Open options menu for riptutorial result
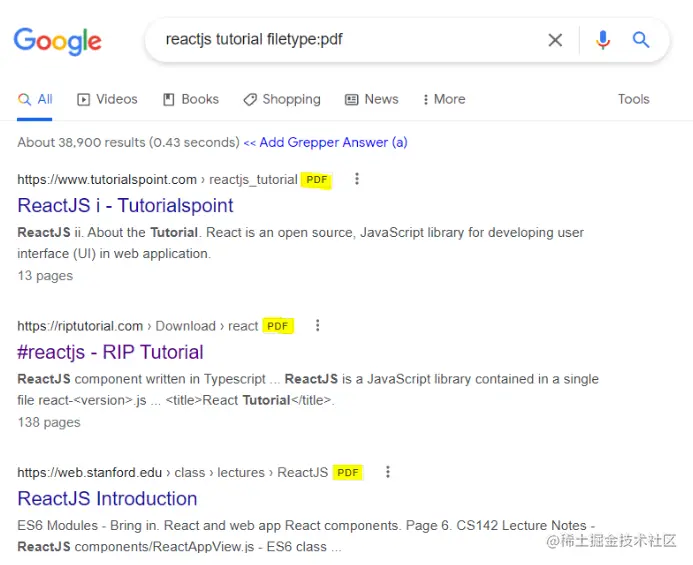 (x=317, y=326)
